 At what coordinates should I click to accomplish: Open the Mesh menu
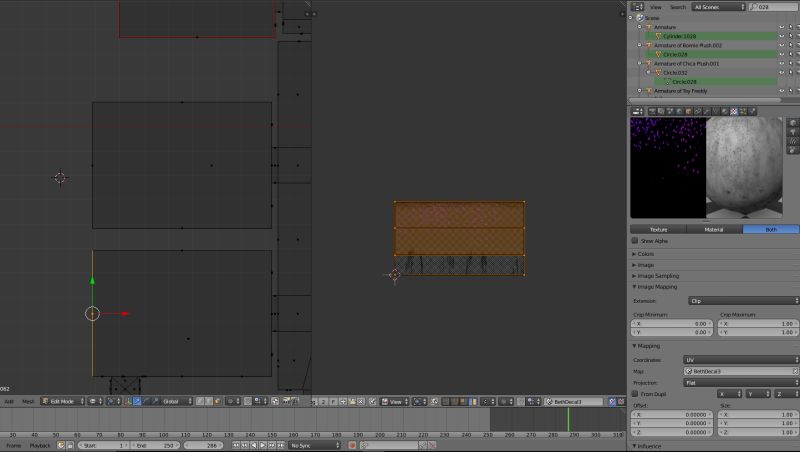[x=28, y=401]
